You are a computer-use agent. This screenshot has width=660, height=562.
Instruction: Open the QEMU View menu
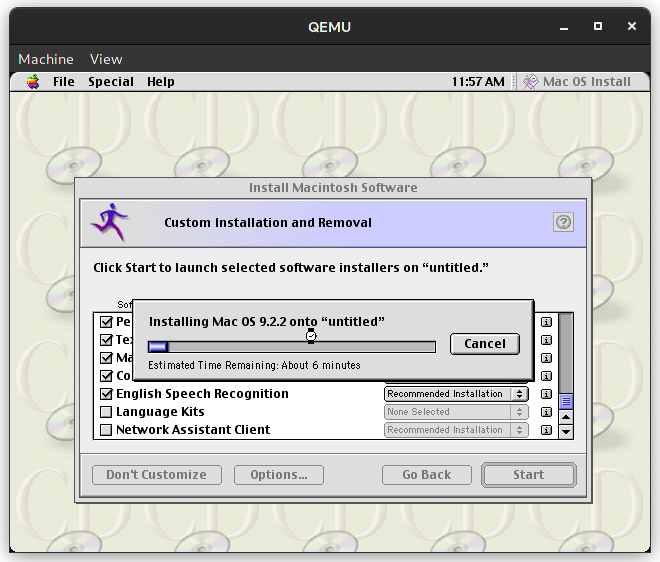click(106, 59)
